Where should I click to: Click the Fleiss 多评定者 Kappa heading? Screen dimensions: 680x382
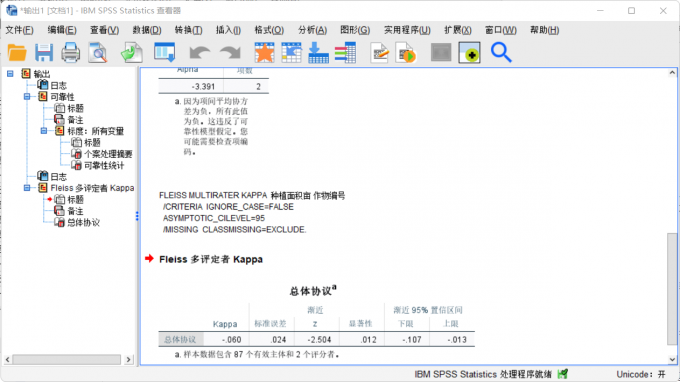[x=211, y=259]
